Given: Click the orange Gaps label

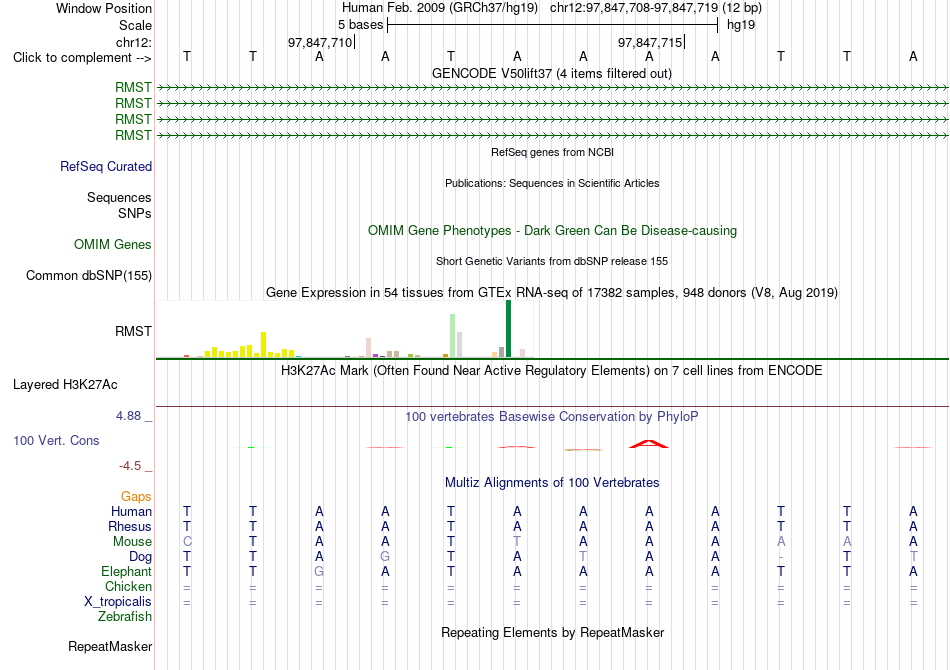Looking at the screenshot, I should coord(136,497).
